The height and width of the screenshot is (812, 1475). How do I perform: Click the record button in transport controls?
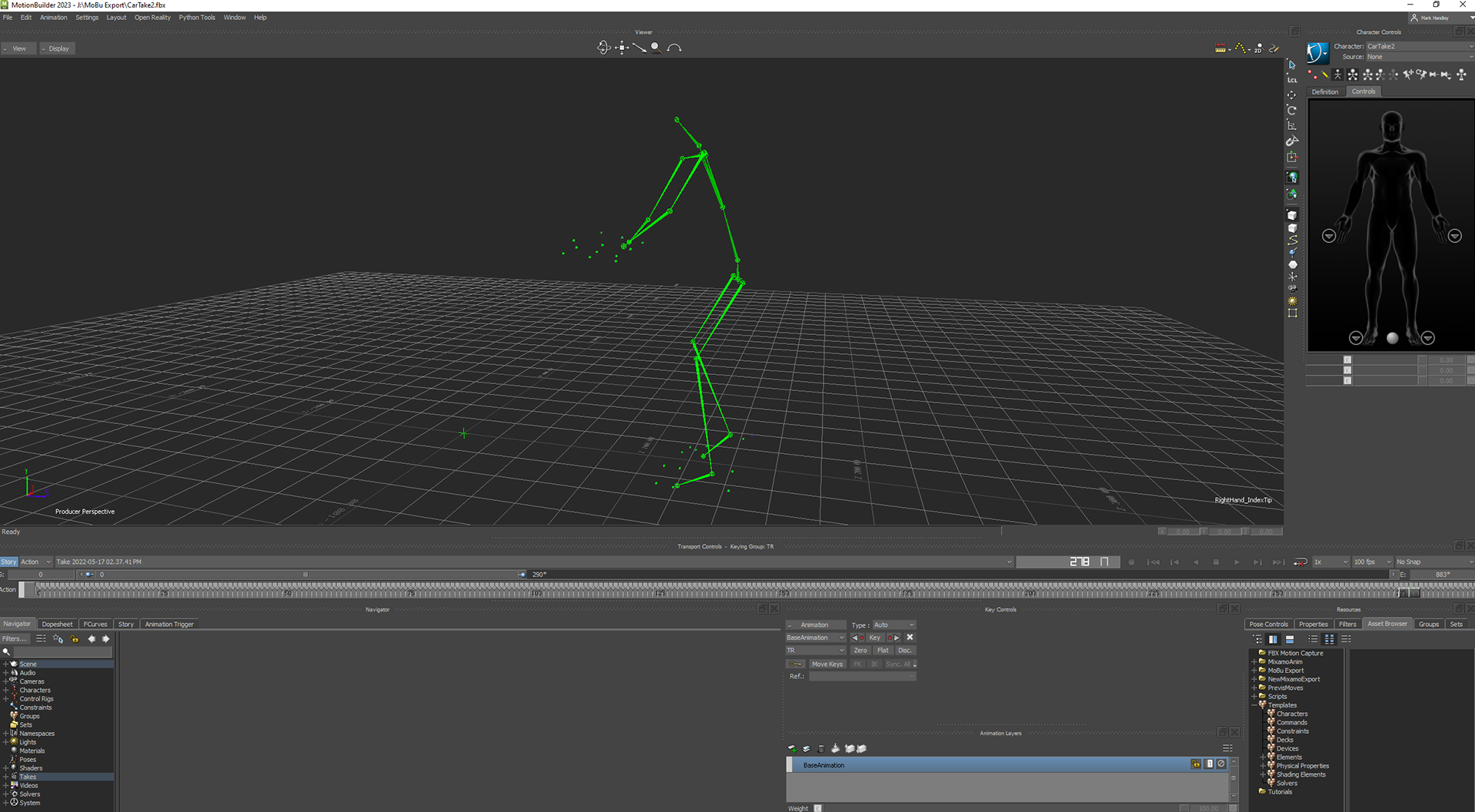click(x=1131, y=562)
